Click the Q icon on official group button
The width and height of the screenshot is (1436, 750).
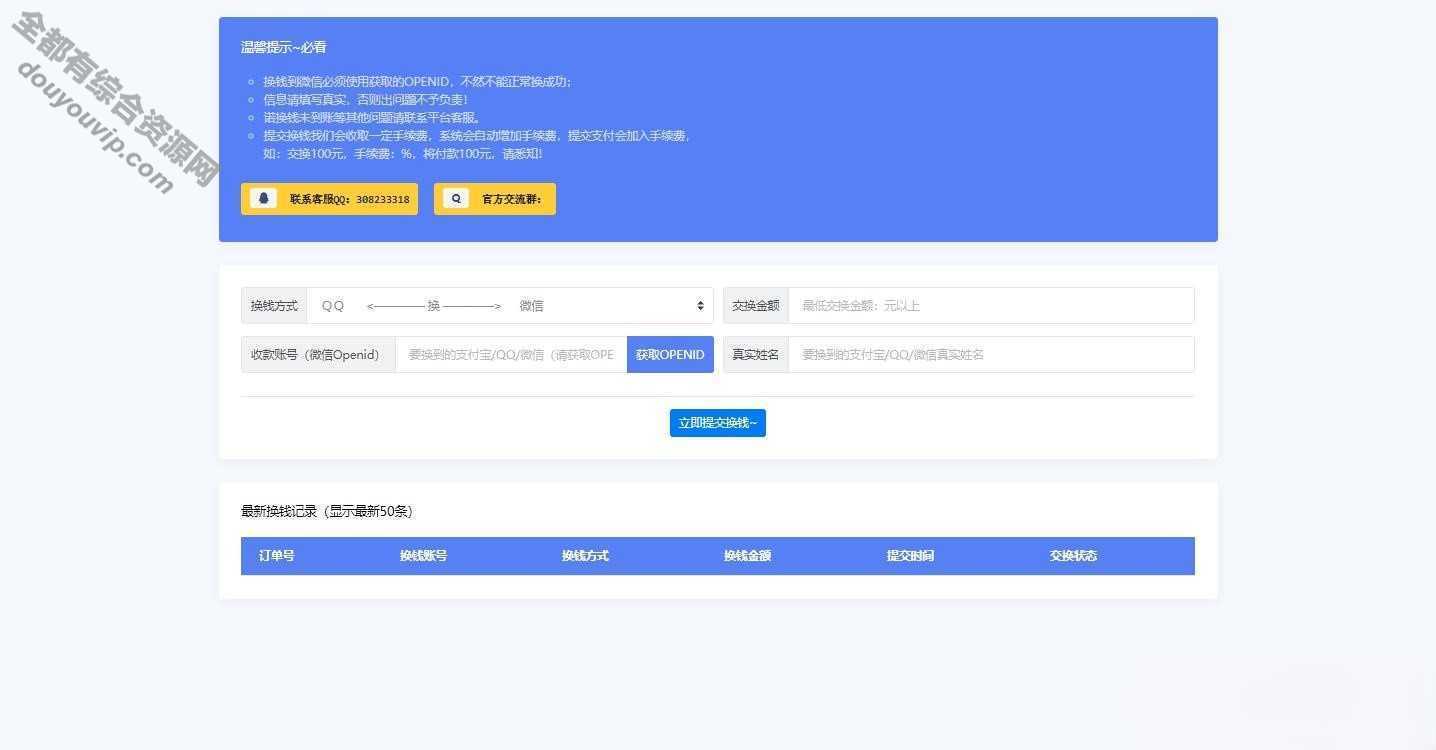click(x=456, y=198)
